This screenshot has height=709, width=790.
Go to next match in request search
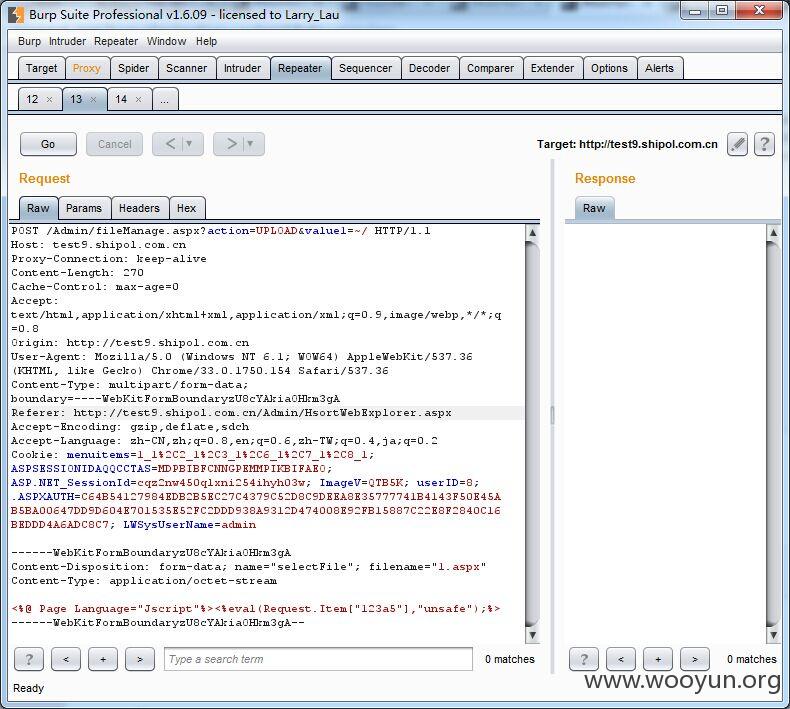(140, 659)
